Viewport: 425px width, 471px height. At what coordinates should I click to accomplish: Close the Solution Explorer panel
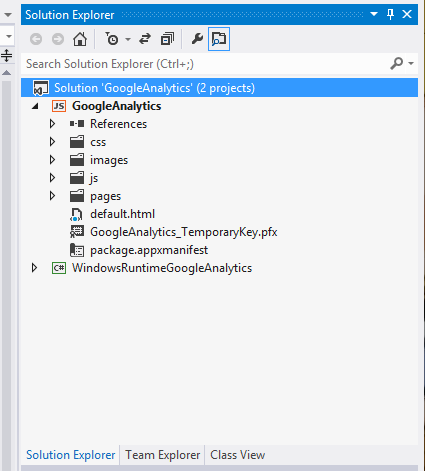(x=407, y=14)
